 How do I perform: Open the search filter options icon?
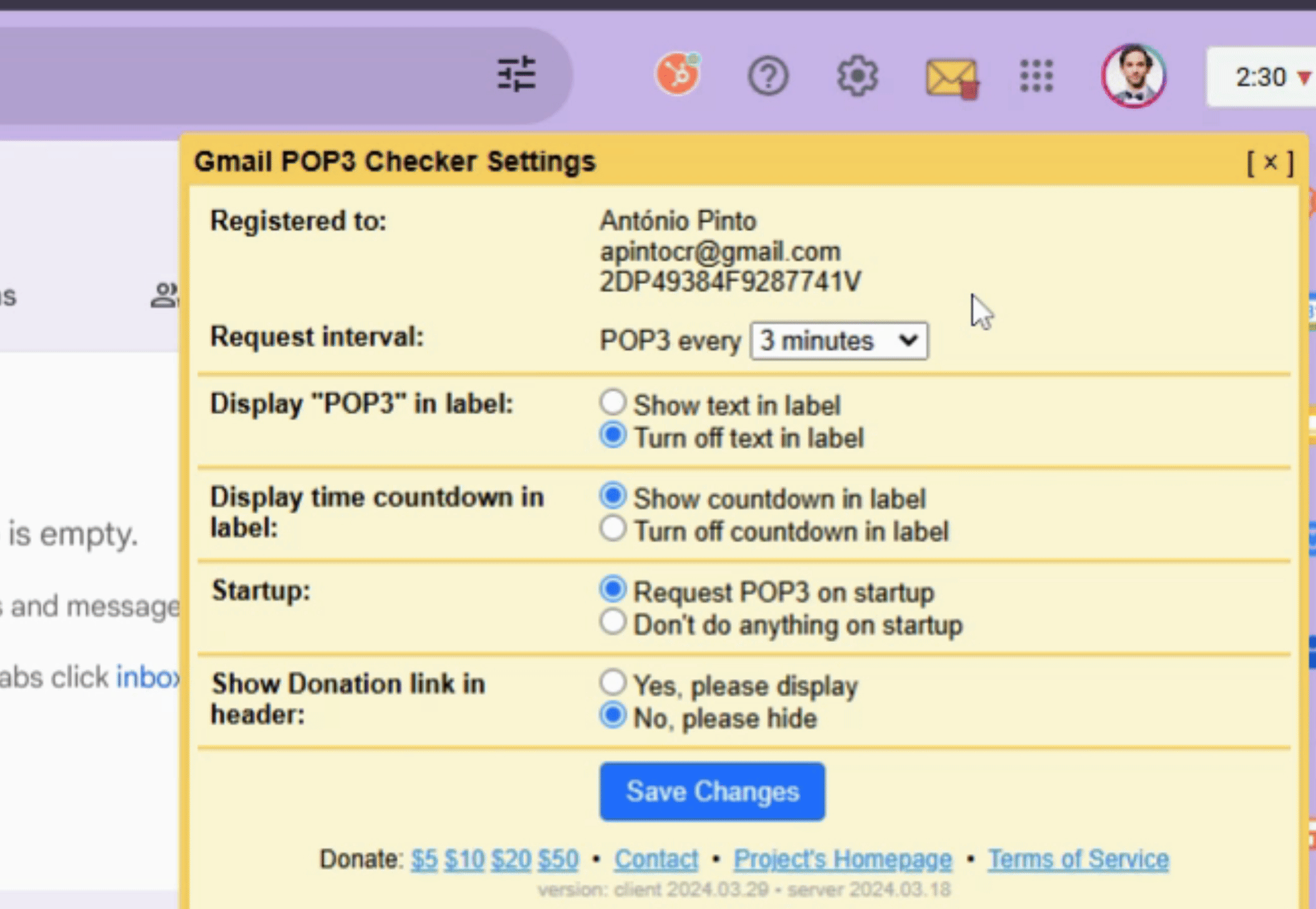(517, 74)
